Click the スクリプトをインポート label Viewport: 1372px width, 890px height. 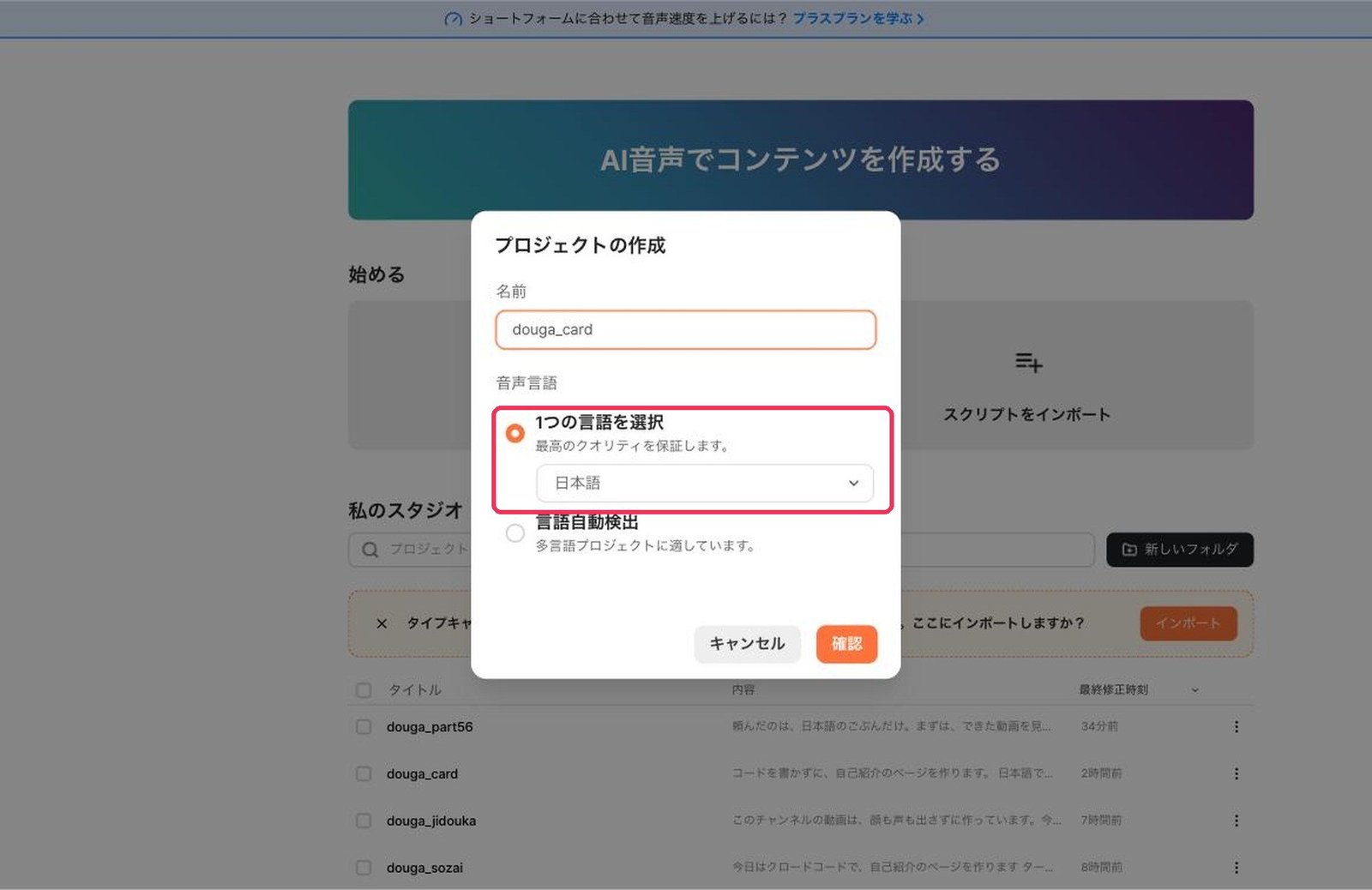point(1027,415)
